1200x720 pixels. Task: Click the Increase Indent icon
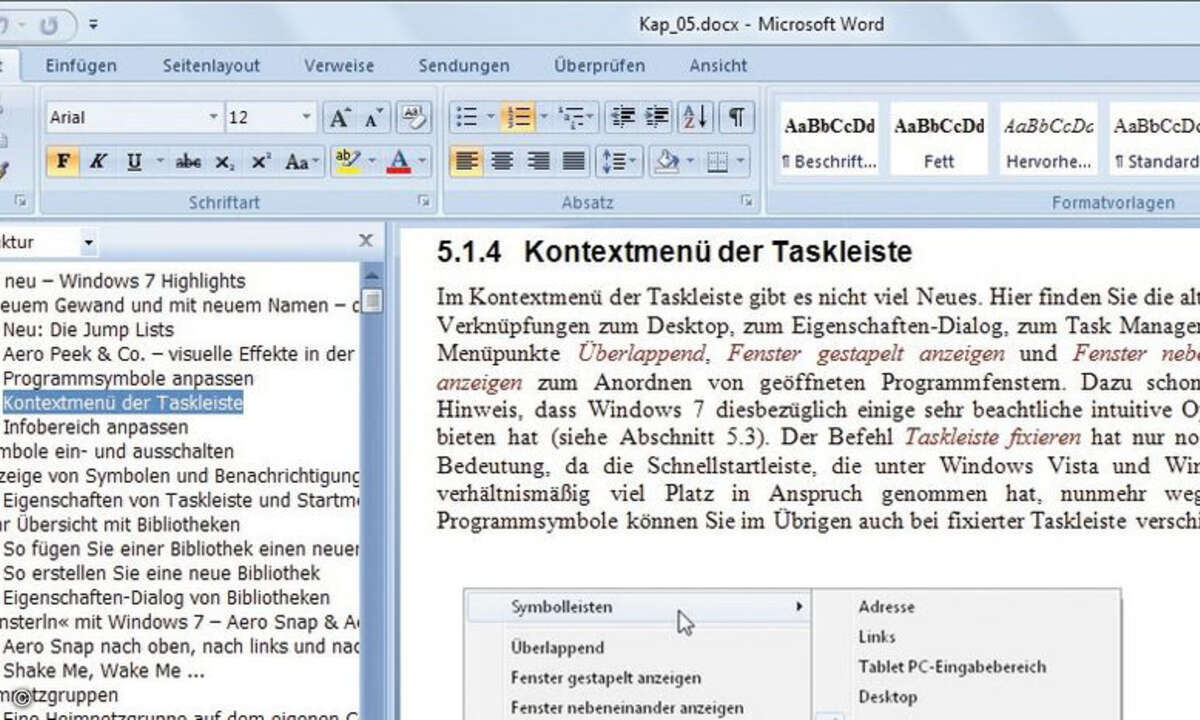657,117
